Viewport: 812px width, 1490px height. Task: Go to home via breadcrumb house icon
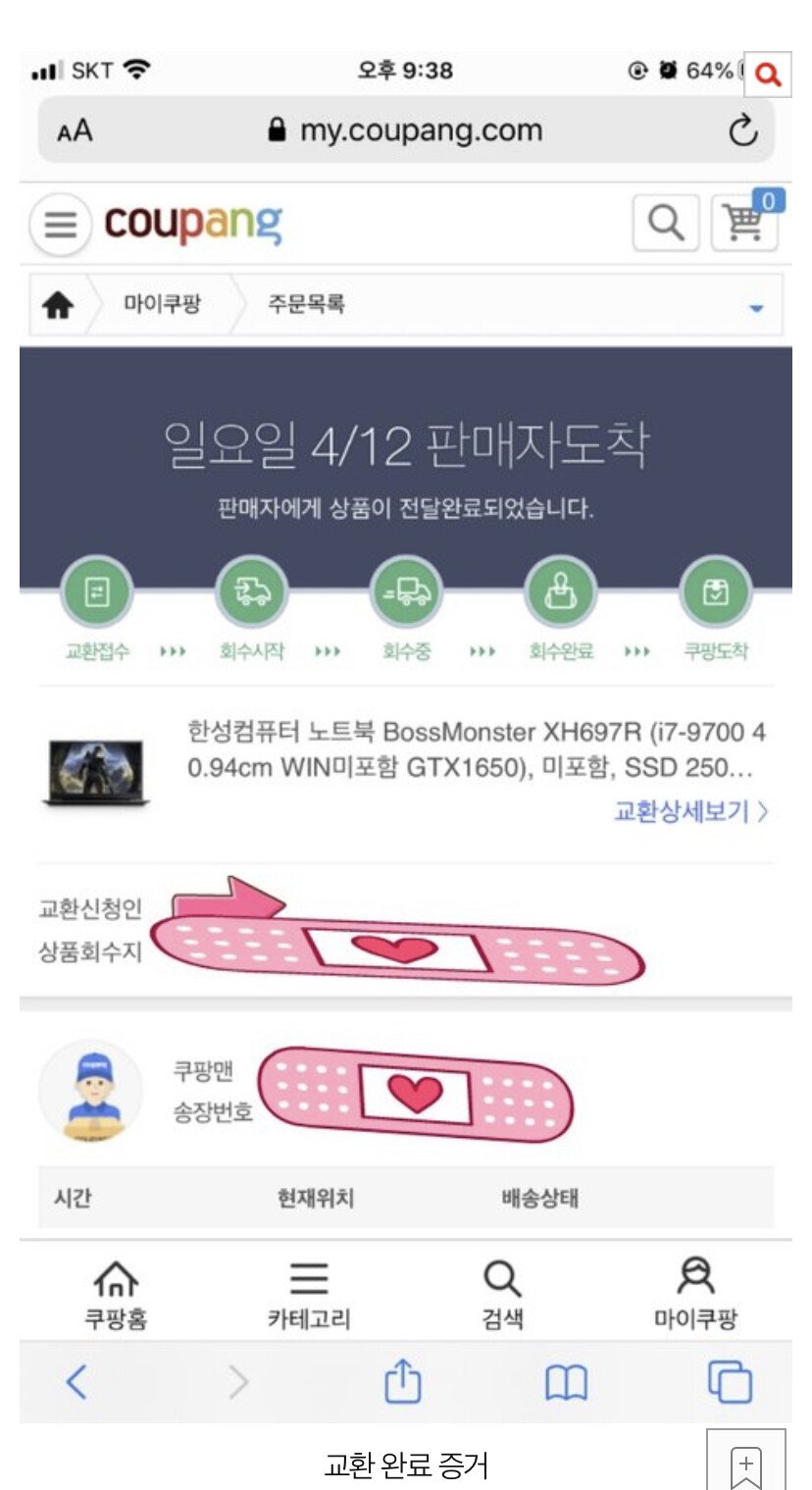58,305
